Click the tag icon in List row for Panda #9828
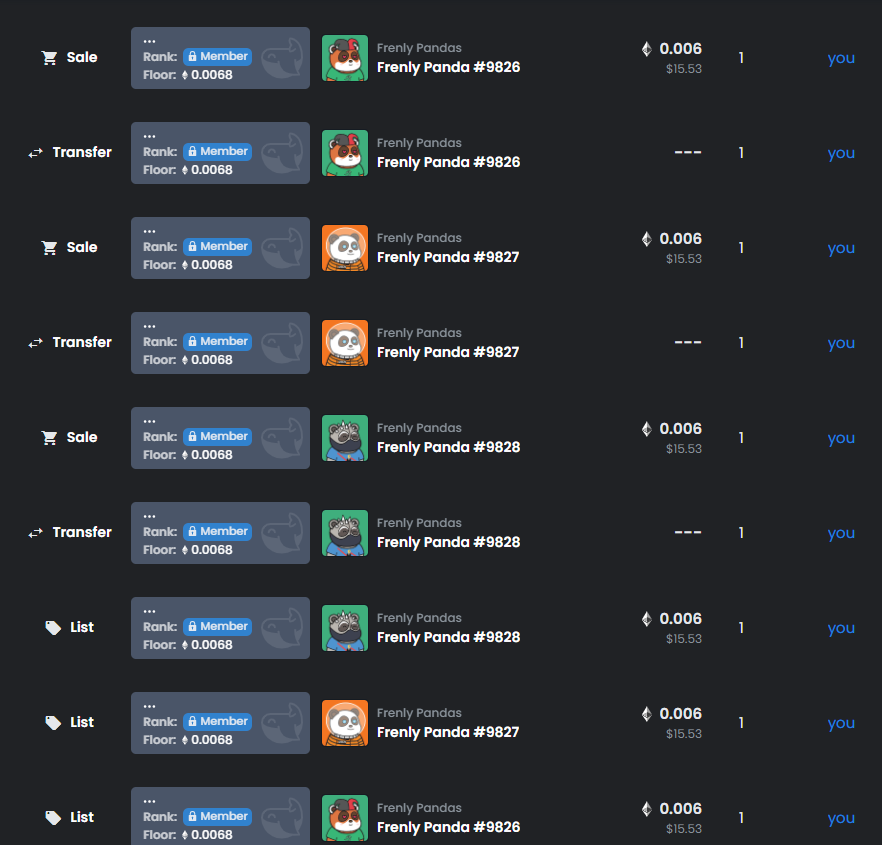Image resolution: width=882 pixels, height=845 pixels. click(x=53, y=628)
